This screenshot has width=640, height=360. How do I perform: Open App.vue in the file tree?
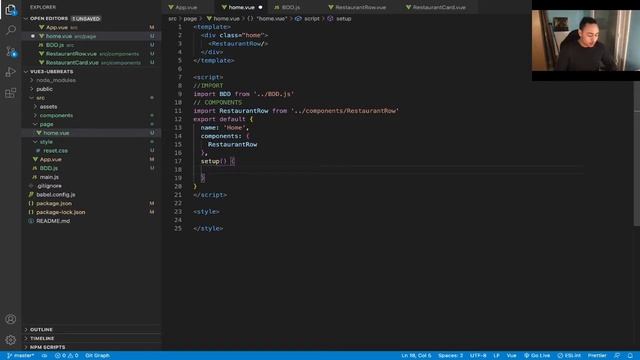tap(91, 160)
